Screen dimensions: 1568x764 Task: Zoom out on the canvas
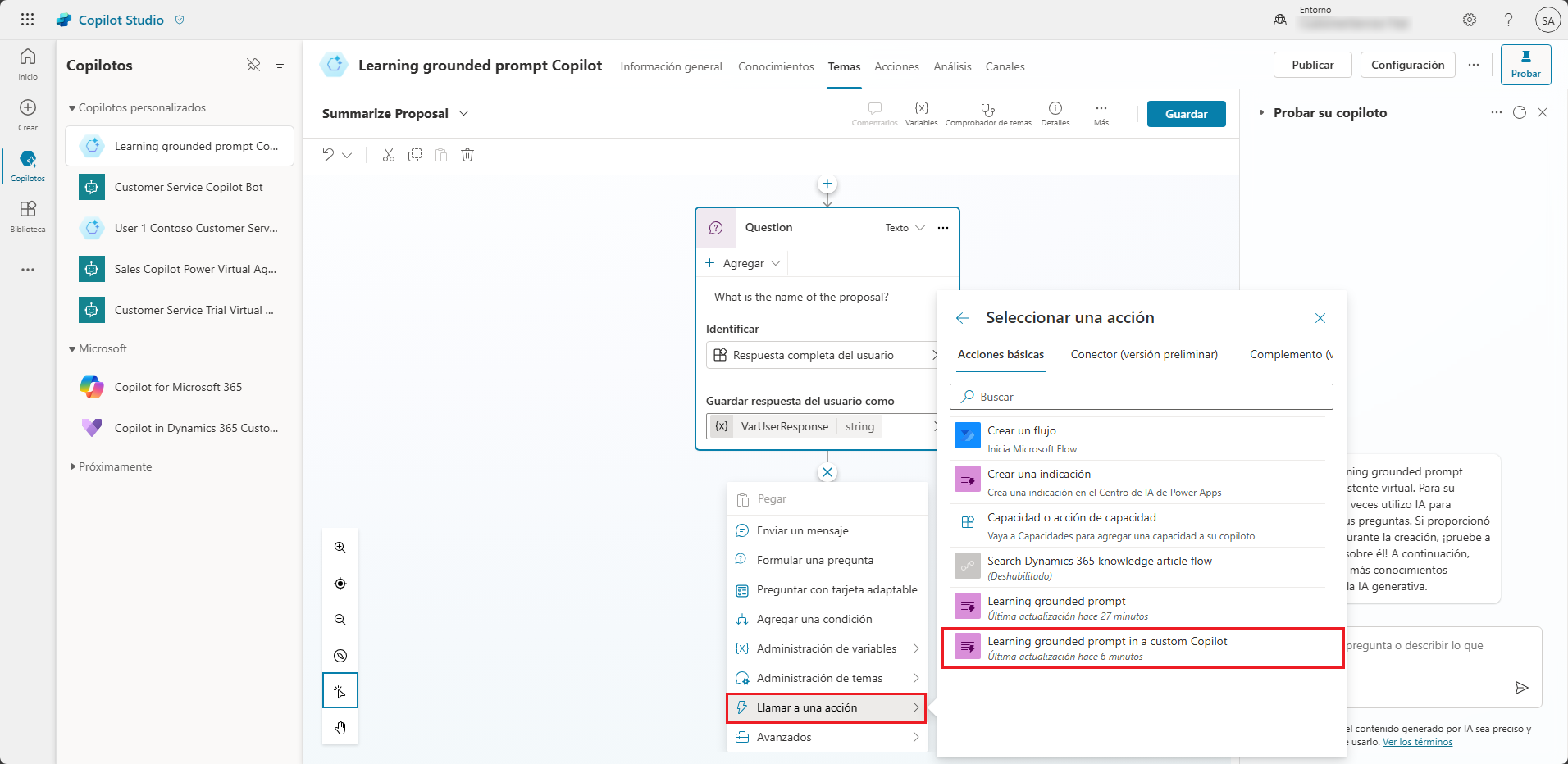click(340, 620)
